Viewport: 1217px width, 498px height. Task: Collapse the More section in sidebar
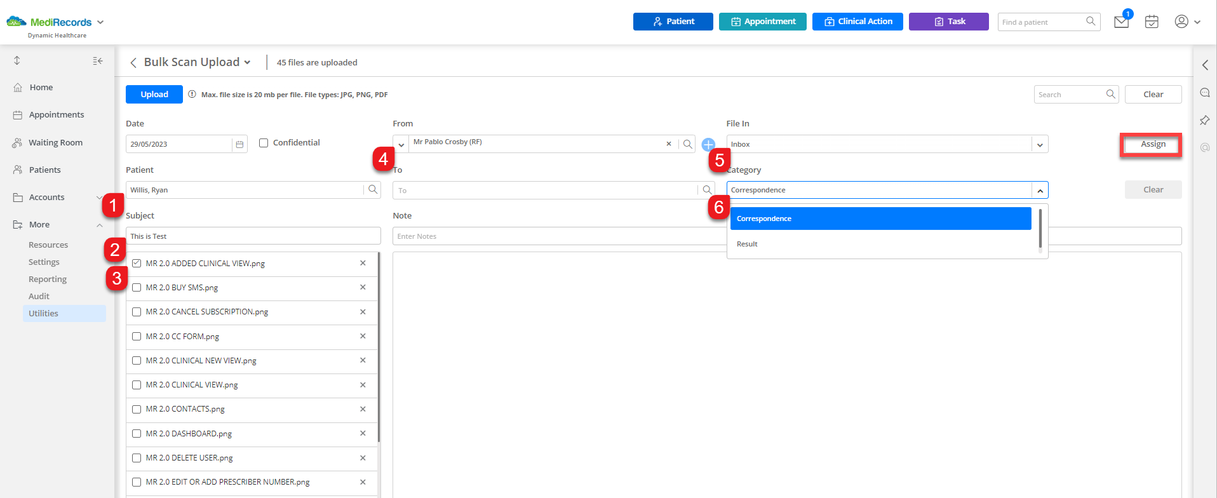pyautogui.click(x=99, y=225)
